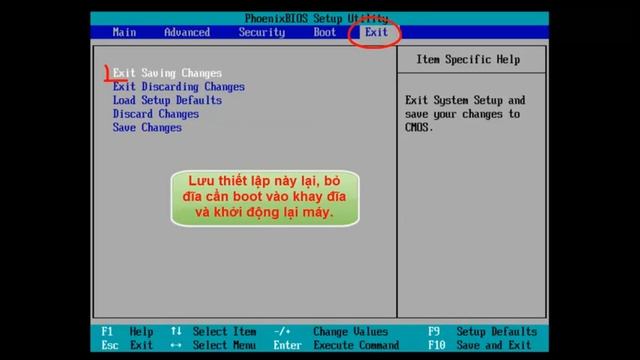Click the Esc Exit legend entry
Image resolution: width=640 pixels, height=360 pixels.
(x=127, y=345)
